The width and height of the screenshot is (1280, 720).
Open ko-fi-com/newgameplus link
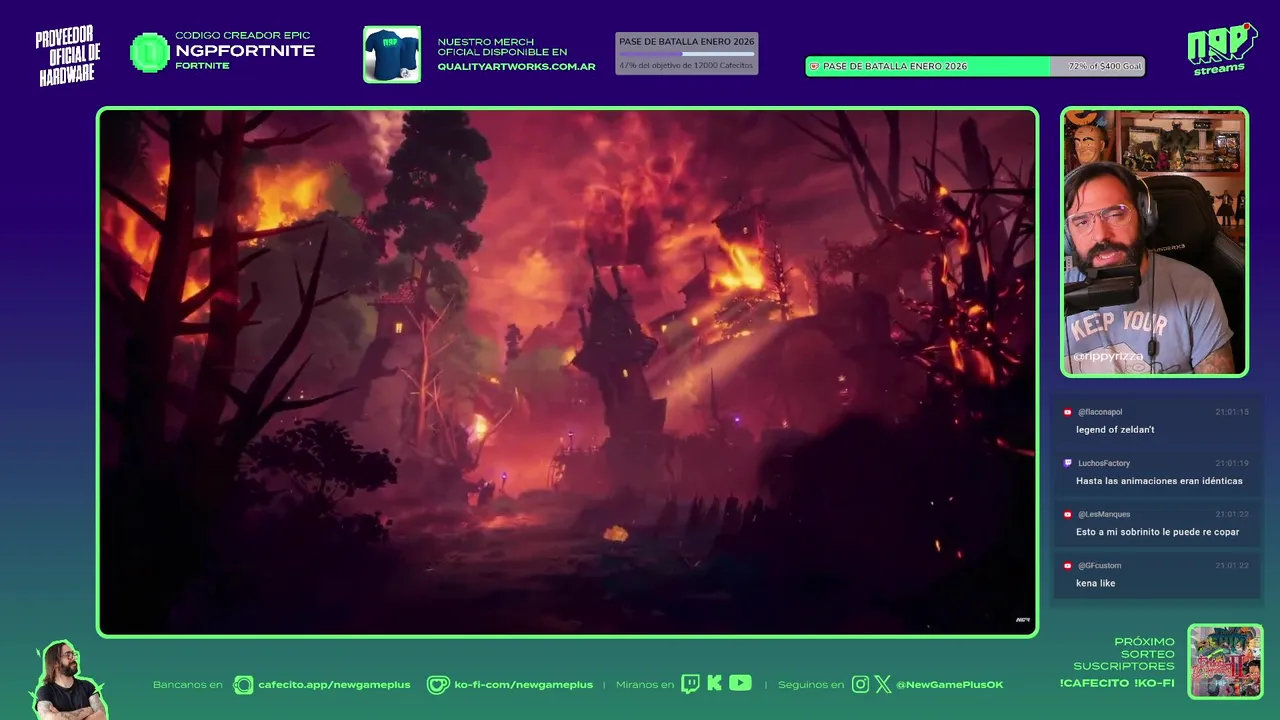click(x=523, y=685)
